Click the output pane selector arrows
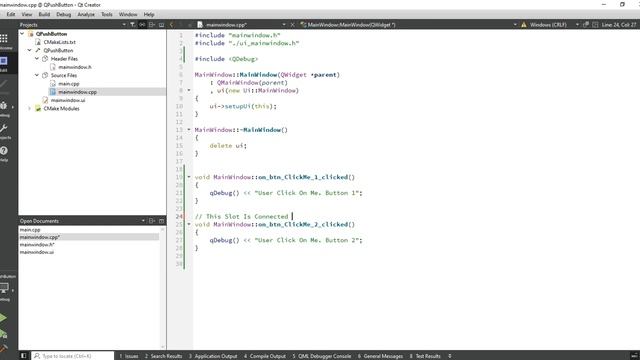This screenshot has width=640, height=360. coord(449,356)
